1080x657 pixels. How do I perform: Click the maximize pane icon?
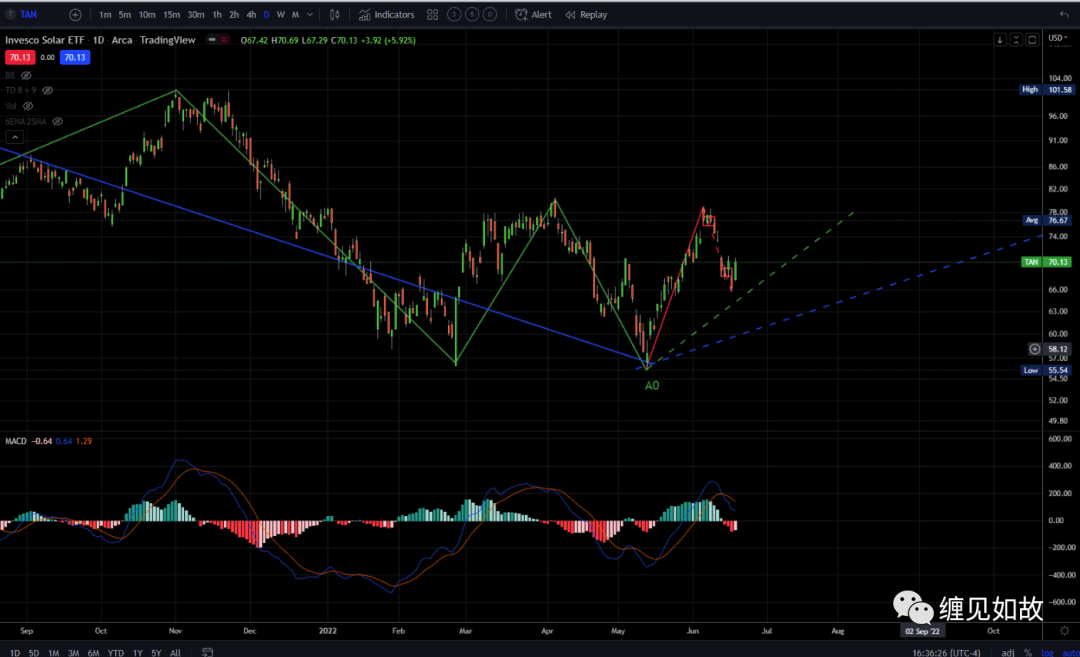tap(1032, 40)
